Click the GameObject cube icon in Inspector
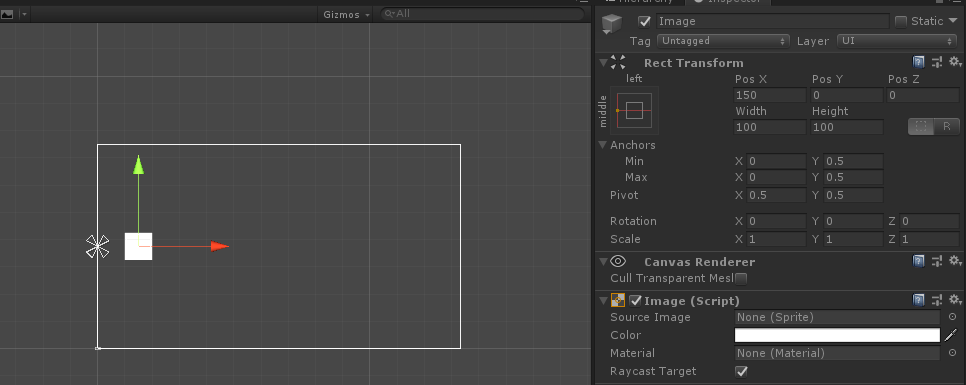The width and height of the screenshot is (966, 385). point(612,24)
